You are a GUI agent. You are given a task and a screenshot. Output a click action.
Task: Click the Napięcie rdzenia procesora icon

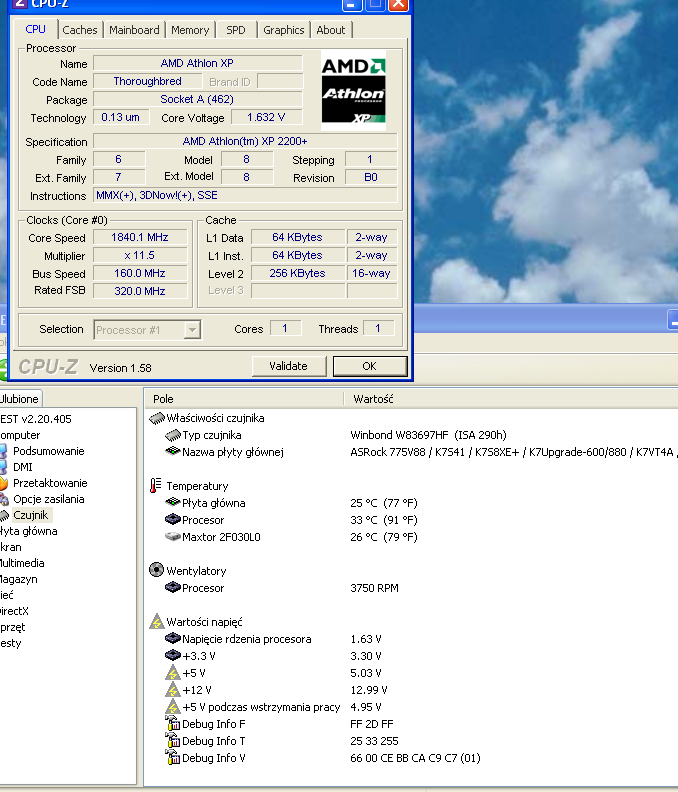[x=173, y=638]
